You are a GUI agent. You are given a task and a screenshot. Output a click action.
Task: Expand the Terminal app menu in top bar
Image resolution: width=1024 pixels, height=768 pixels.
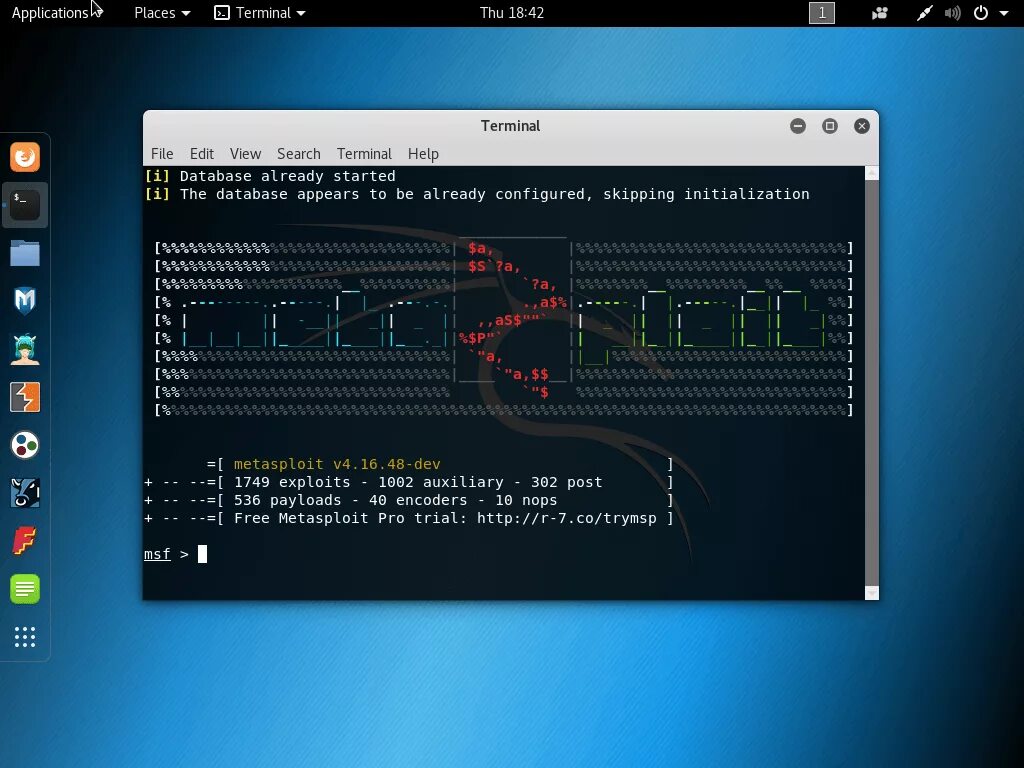click(260, 13)
